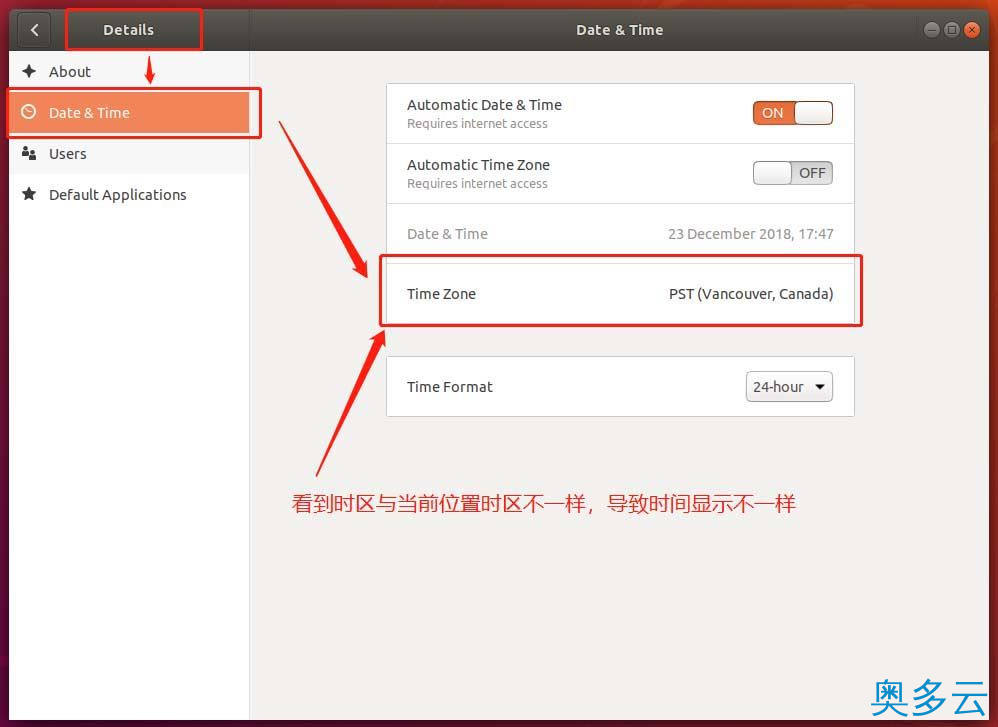Image resolution: width=998 pixels, height=727 pixels.
Task: Go to Default Applications in the sidebar
Action: 117,195
